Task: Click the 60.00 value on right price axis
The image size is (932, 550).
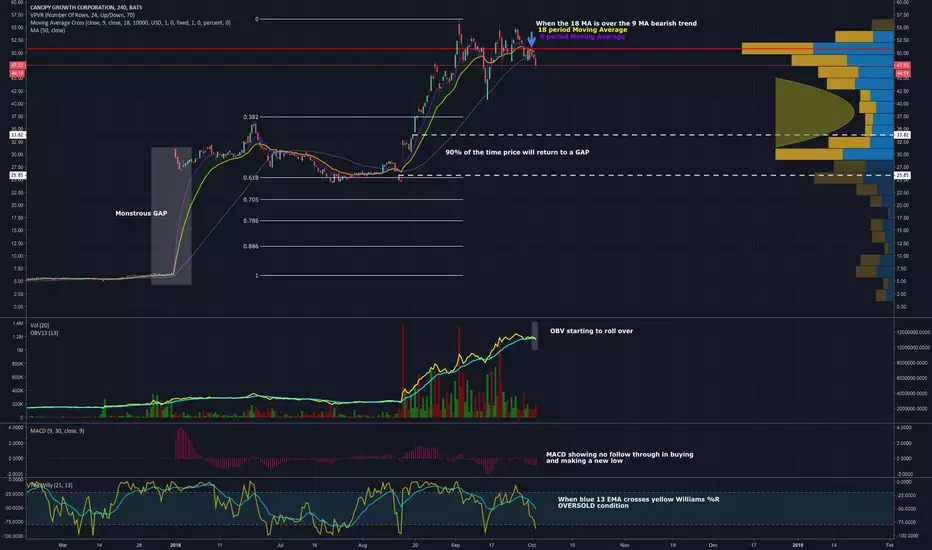Action: [902, 2]
